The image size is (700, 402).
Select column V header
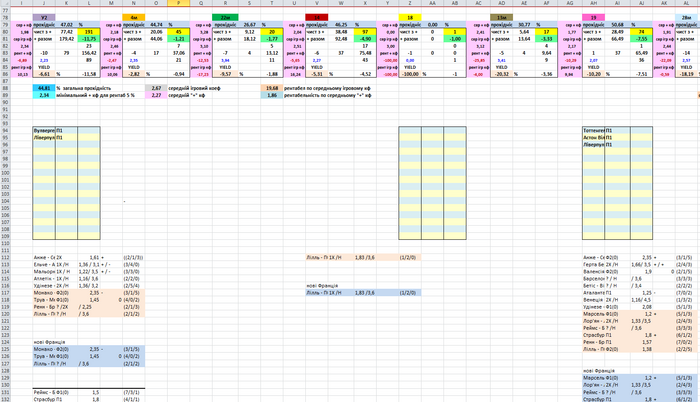coord(317,3)
